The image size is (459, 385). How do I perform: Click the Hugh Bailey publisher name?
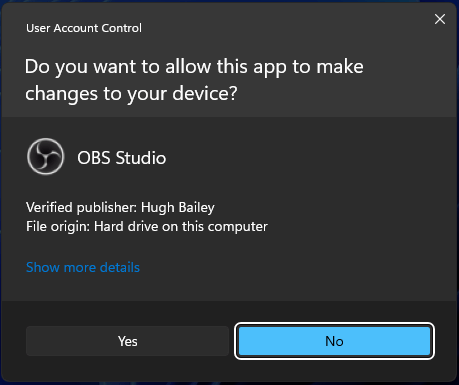178,207
